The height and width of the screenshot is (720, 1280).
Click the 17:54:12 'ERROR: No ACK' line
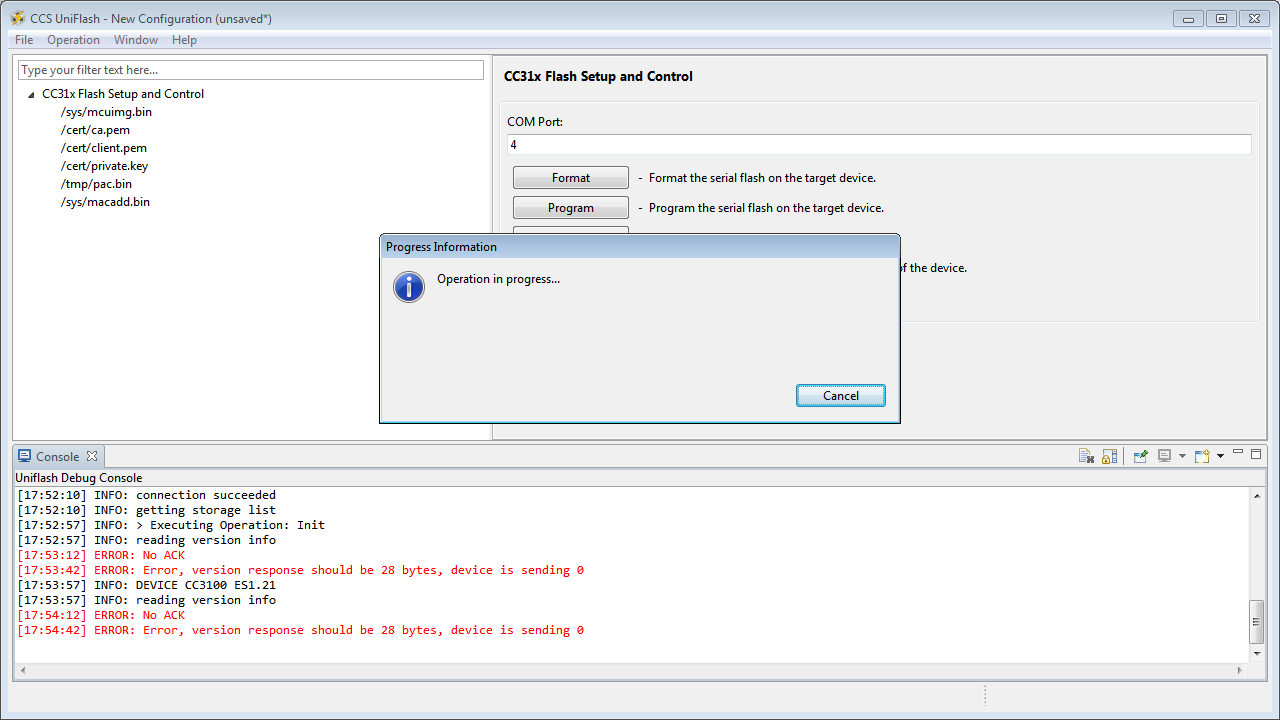pos(101,615)
